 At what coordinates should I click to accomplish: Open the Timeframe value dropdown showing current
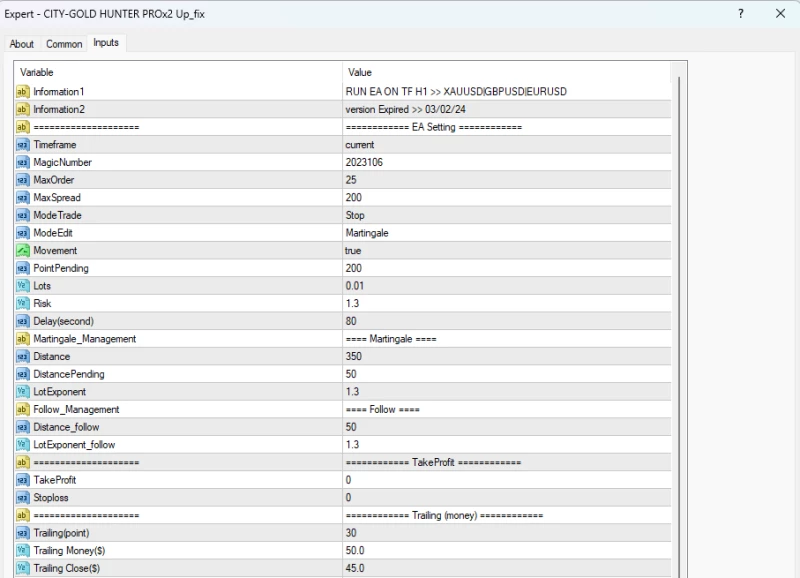505,145
